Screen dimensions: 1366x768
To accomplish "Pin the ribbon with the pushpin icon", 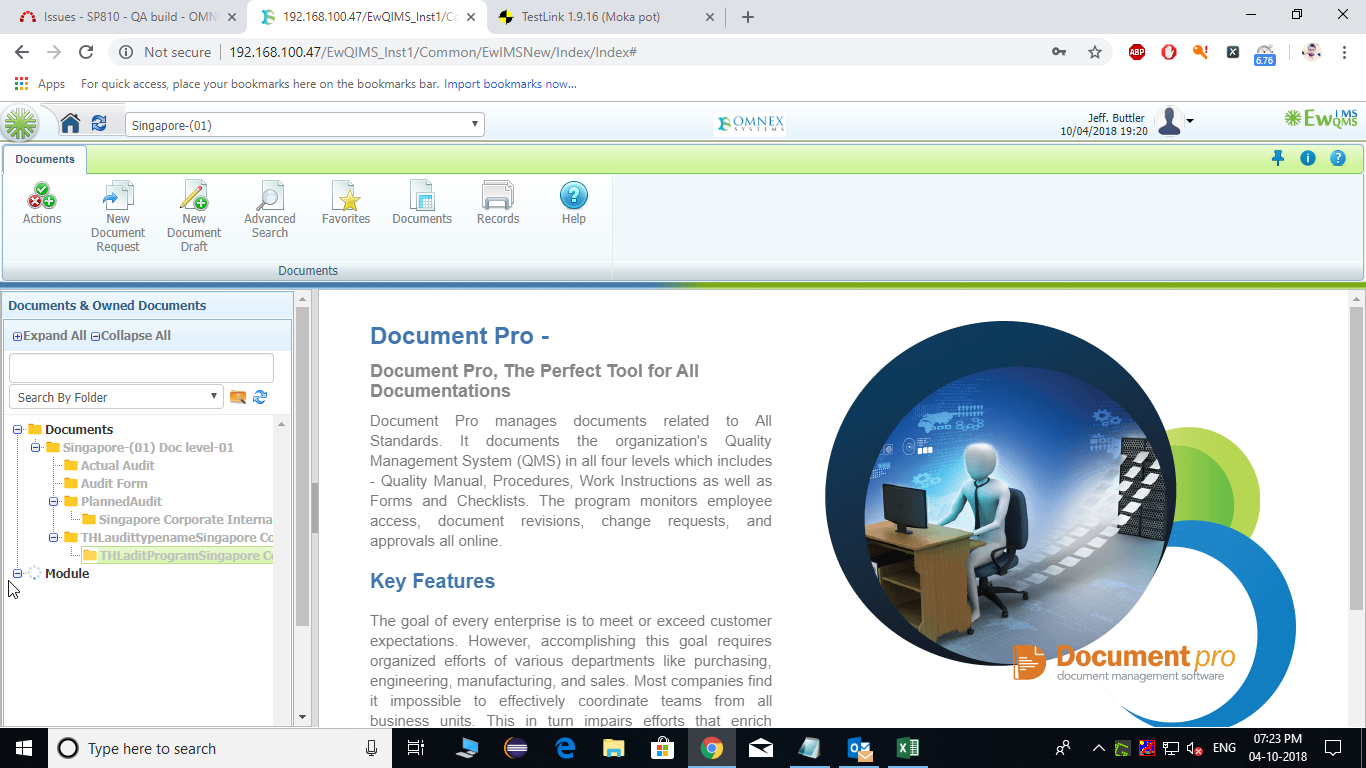I will point(1278,158).
